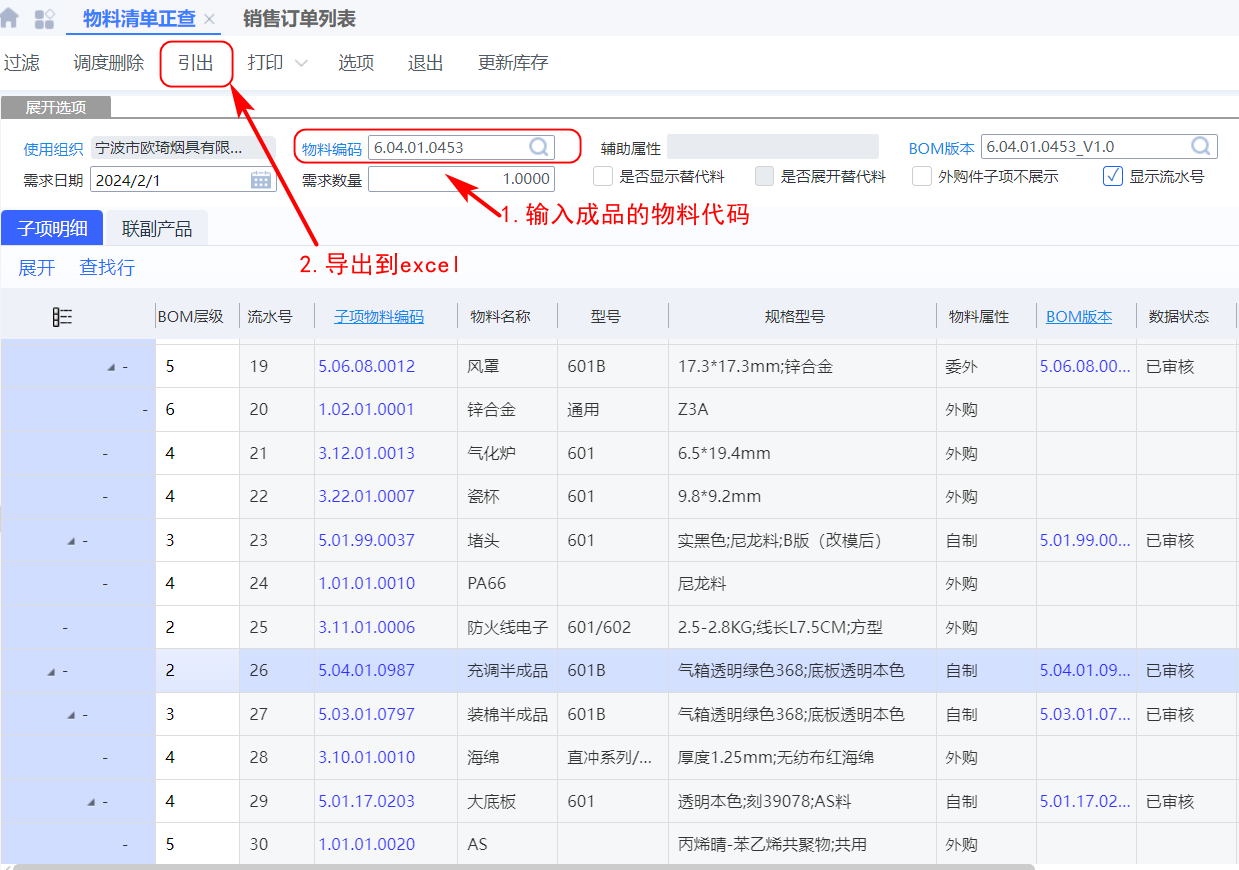Switch to 销售订单列表 tab
The width and height of the screenshot is (1239, 870).
tap(299, 19)
